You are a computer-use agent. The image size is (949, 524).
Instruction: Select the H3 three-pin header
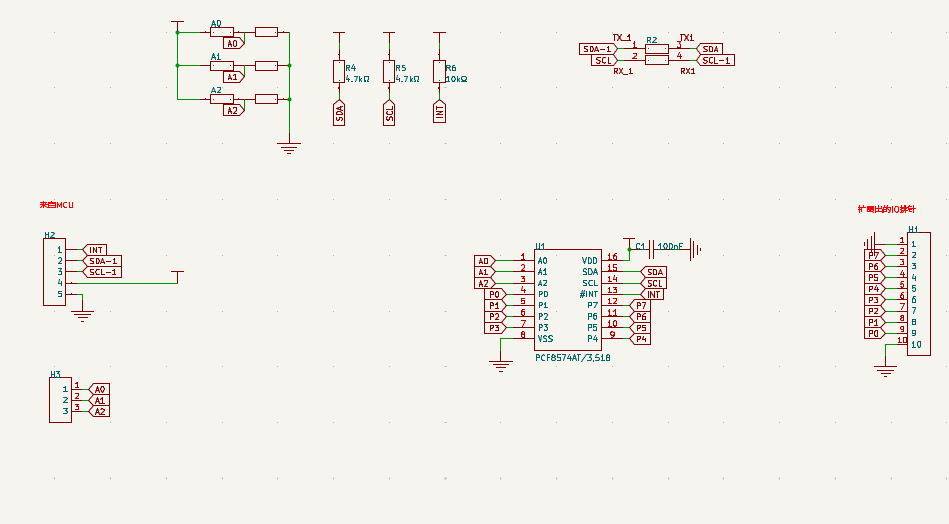coord(60,400)
